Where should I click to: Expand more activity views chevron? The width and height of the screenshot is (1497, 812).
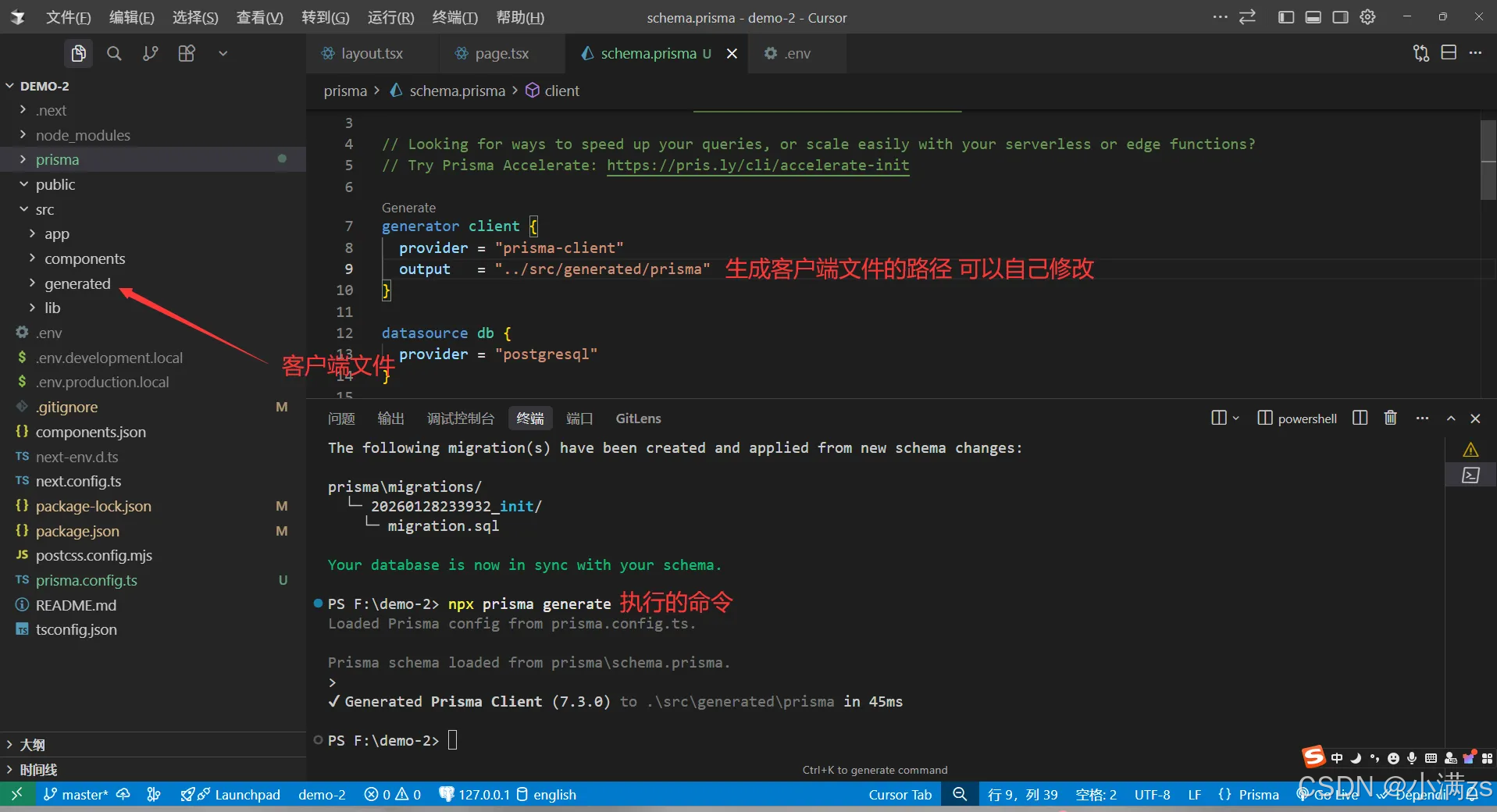223,53
